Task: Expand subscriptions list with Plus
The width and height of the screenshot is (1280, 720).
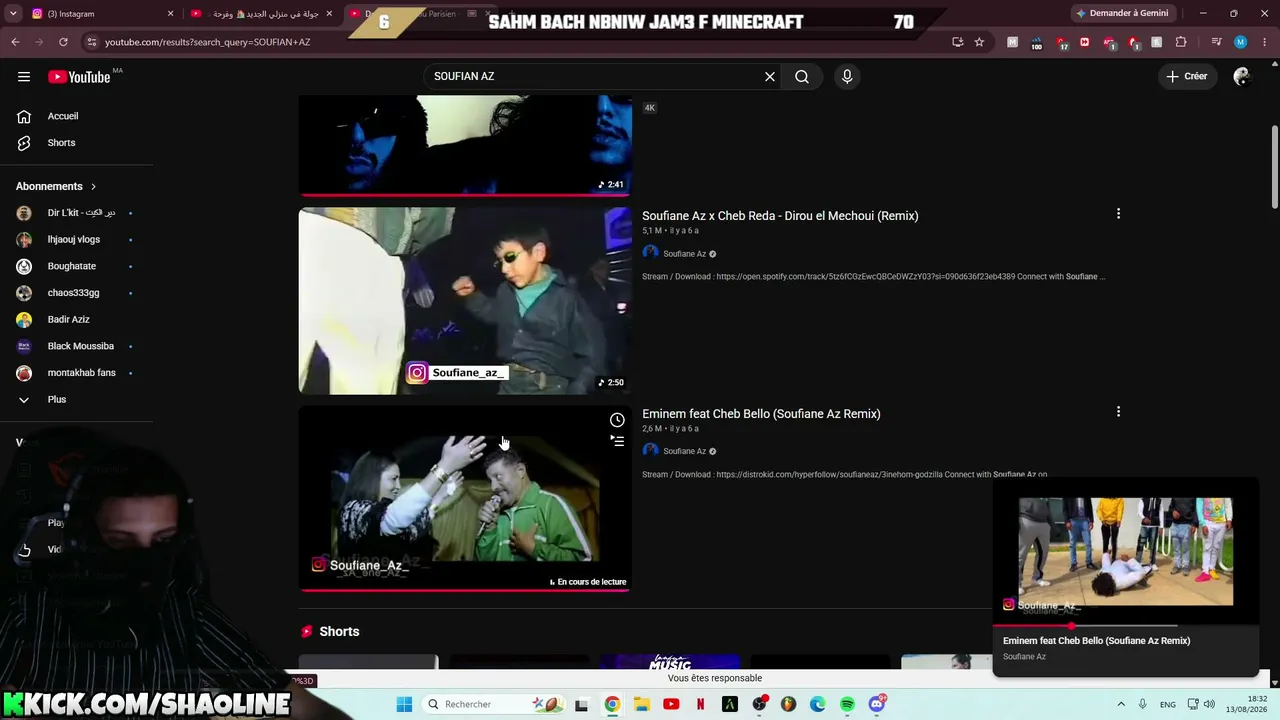Action: coord(57,399)
